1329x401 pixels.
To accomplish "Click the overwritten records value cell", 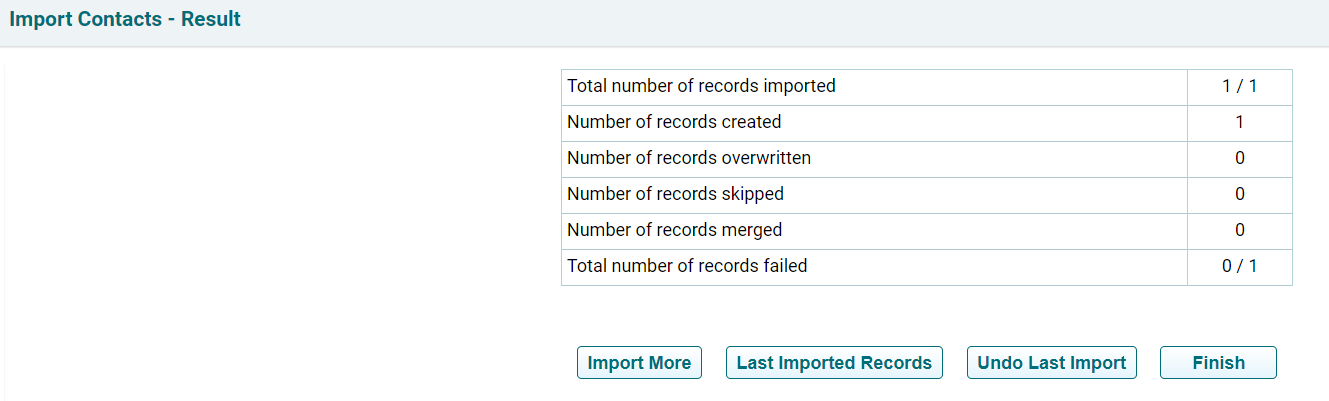I will (x=1239, y=158).
